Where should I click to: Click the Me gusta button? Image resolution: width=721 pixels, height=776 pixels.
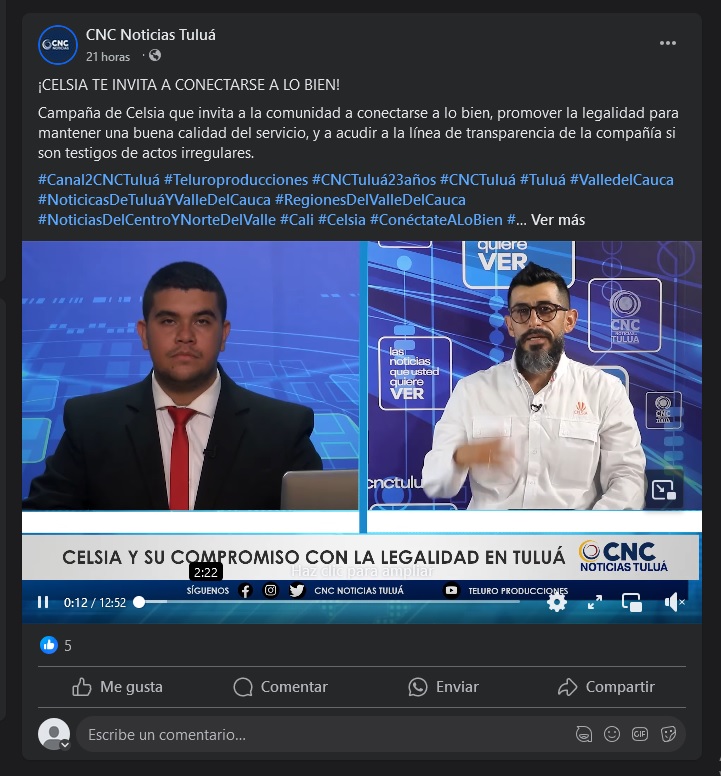(x=117, y=687)
